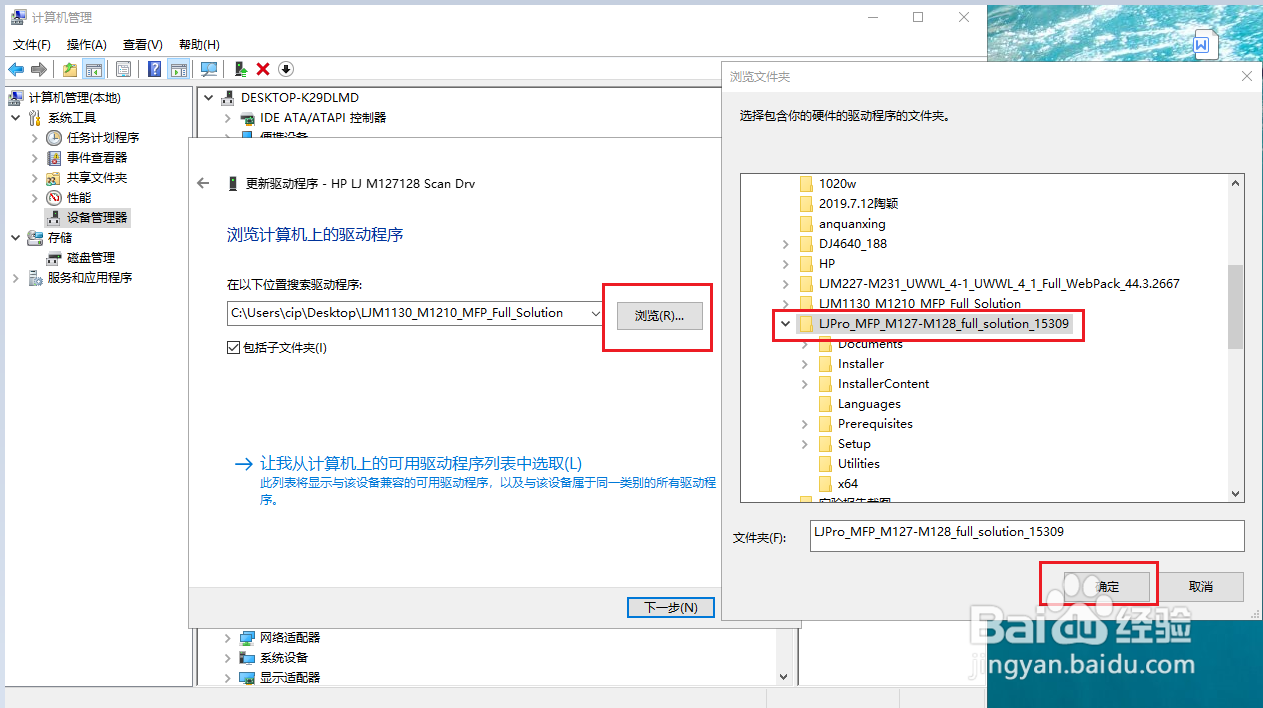Select the 共享文件夹 node
The width and height of the screenshot is (1263, 708).
click(97, 178)
